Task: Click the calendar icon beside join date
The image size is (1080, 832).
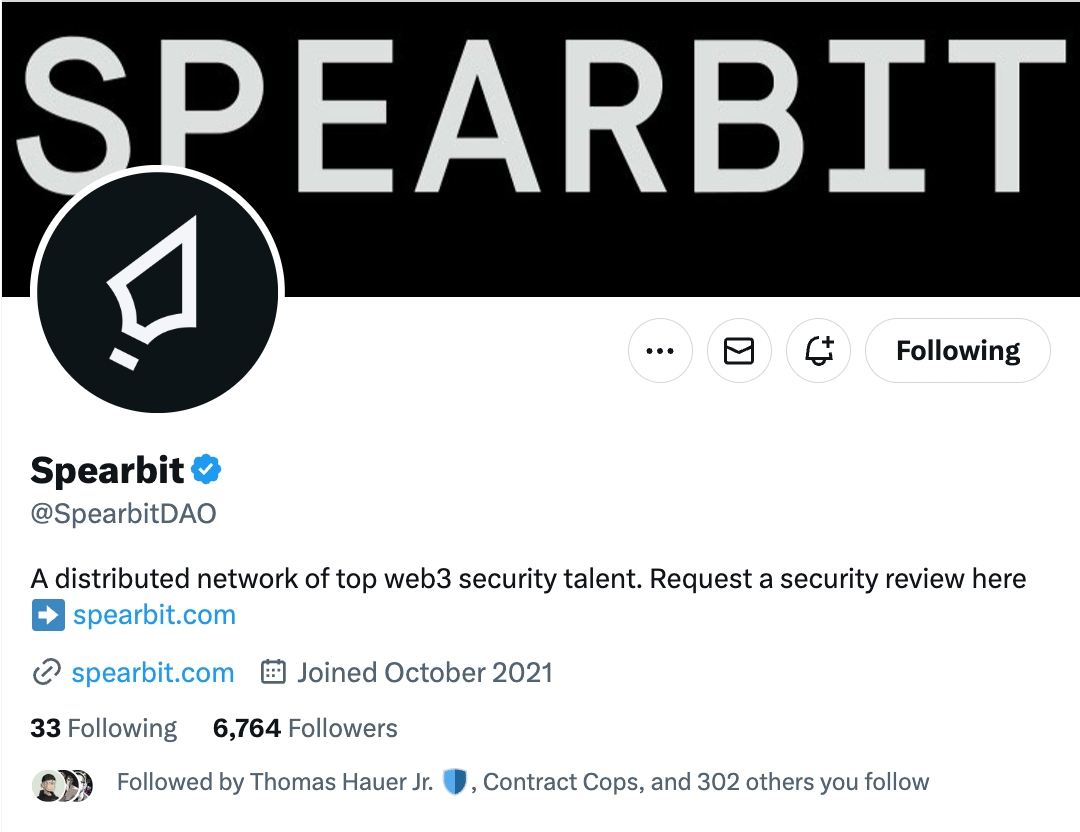Action: coord(272,672)
